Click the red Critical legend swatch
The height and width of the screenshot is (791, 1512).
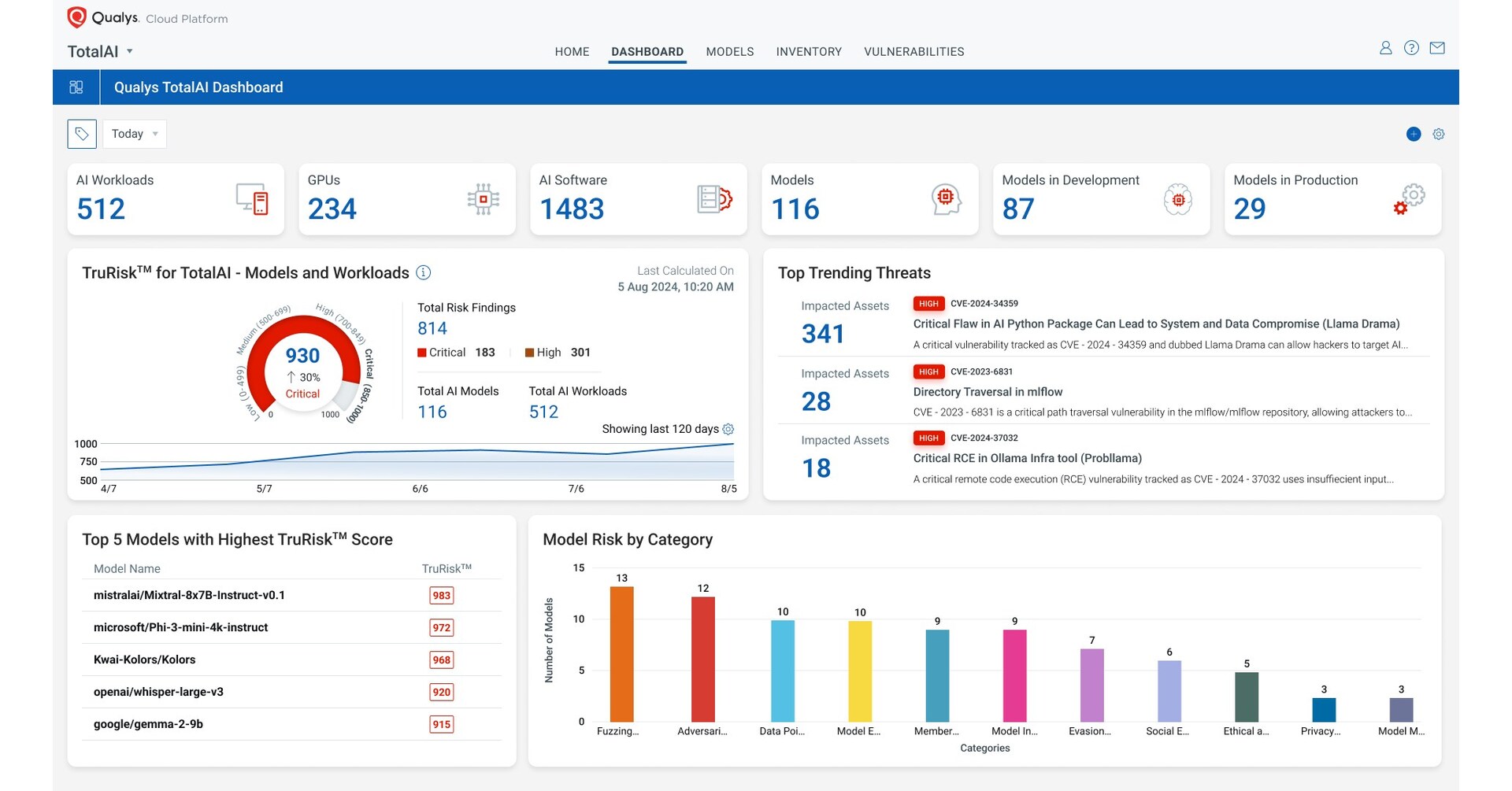pyautogui.click(x=422, y=353)
